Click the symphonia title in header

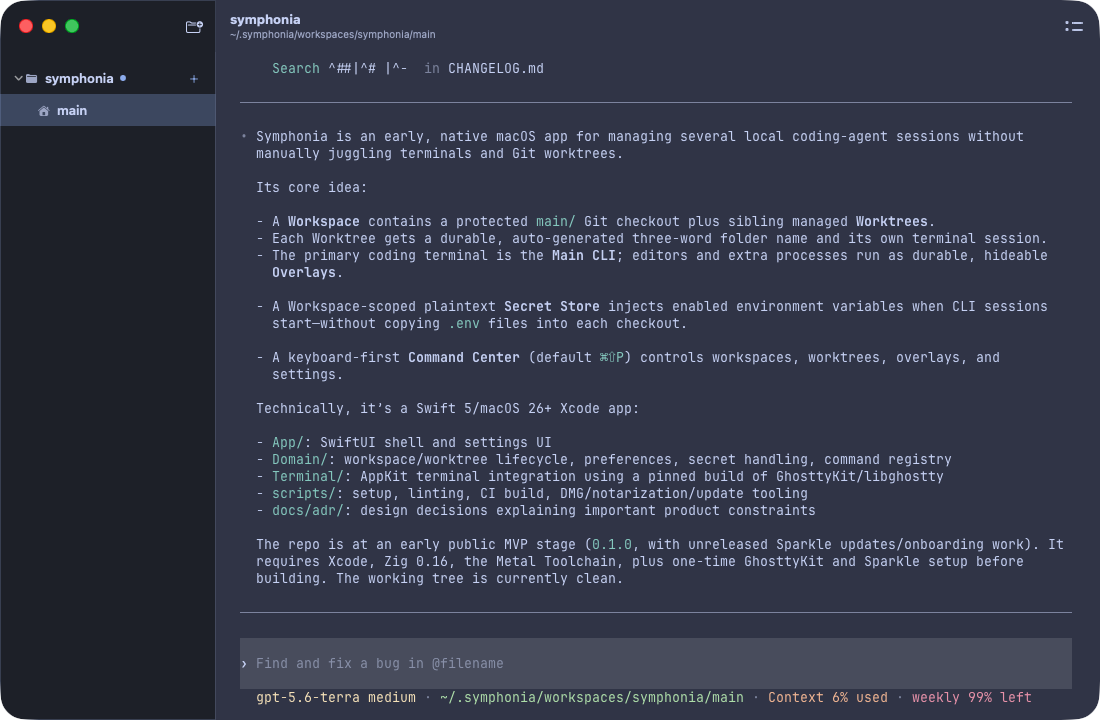point(265,20)
